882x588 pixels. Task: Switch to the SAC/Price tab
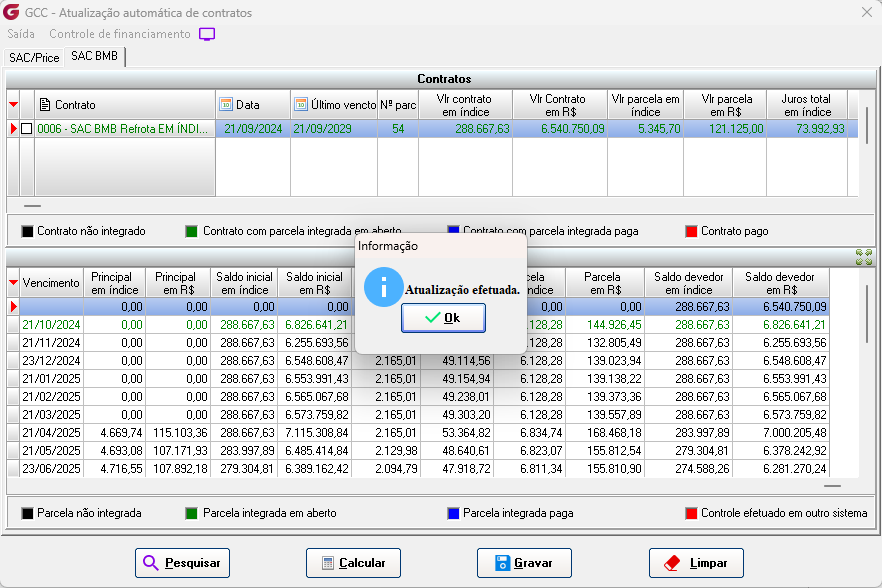click(x=34, y=57)
